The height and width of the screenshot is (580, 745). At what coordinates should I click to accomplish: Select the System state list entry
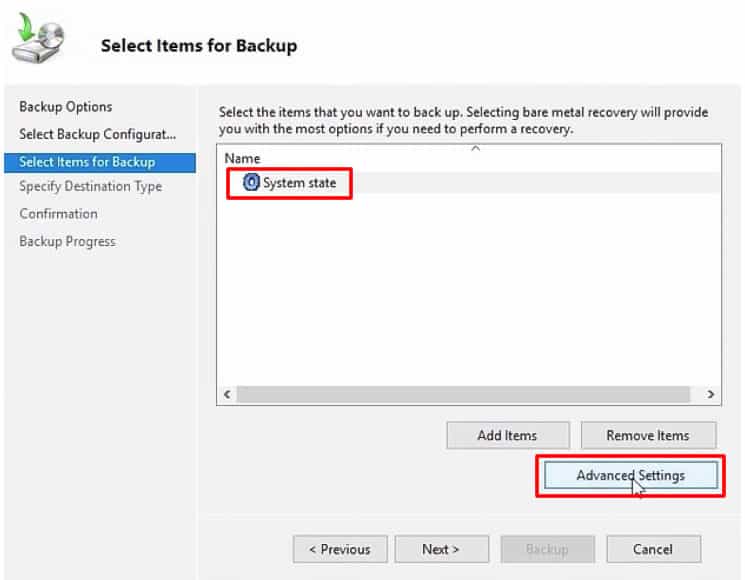299,183
